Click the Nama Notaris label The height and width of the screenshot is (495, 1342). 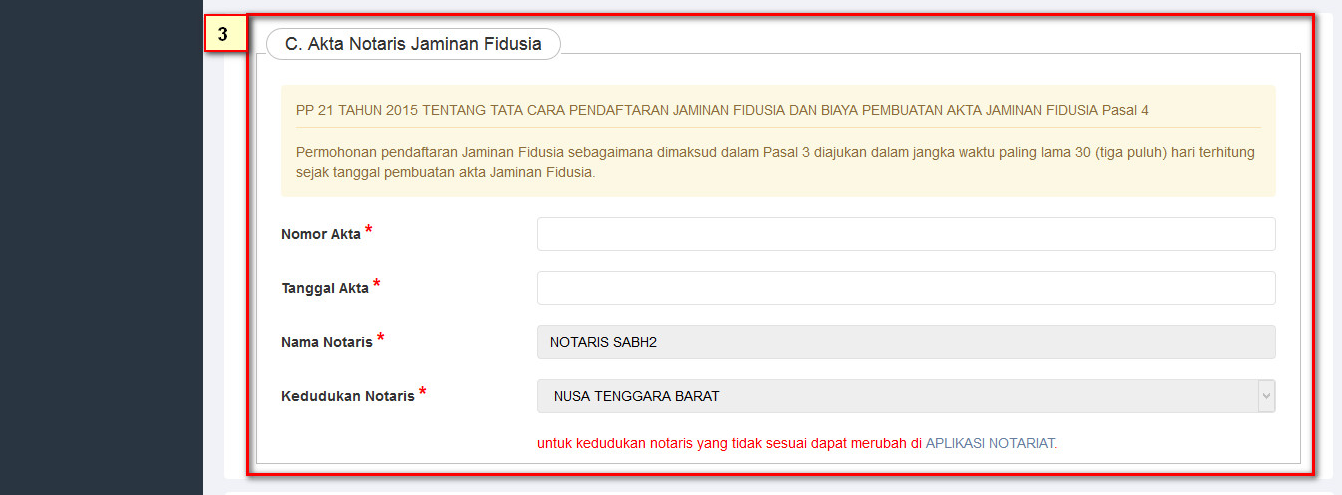pyautogui.click(x=327, y=343)
